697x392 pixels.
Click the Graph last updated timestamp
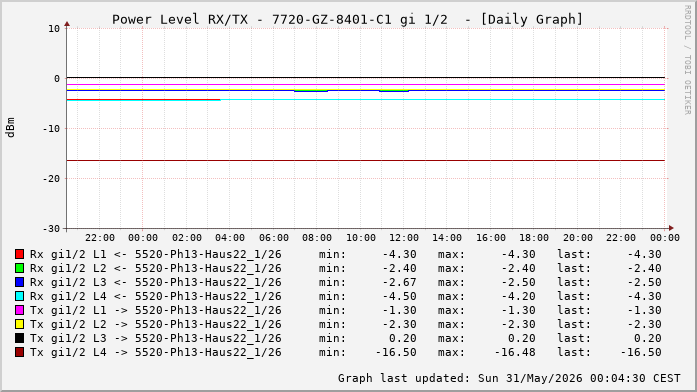coord(509,378)
